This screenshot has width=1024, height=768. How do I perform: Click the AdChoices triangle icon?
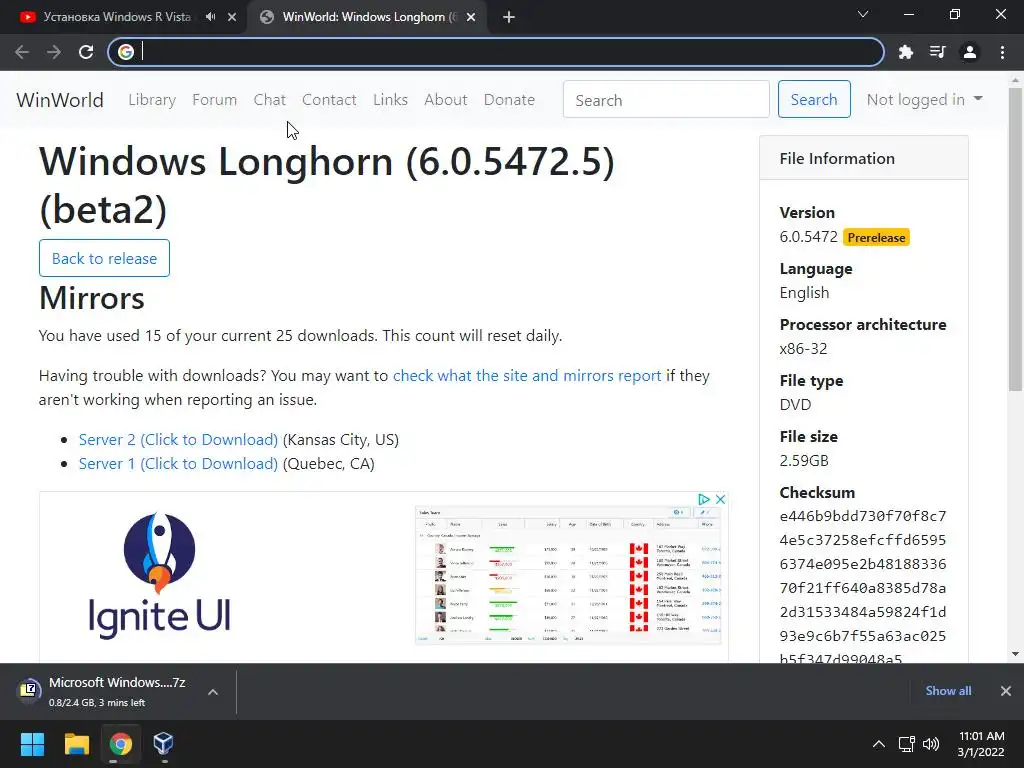pyautogui.click(x=704, y=499)
